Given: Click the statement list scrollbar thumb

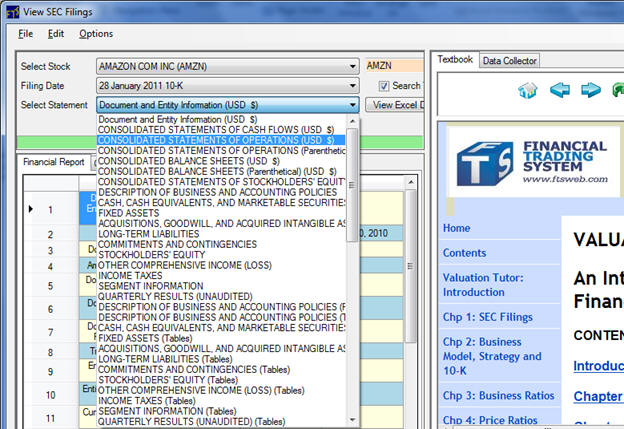Looking at the screenshot, I should [x=352, y=185].
